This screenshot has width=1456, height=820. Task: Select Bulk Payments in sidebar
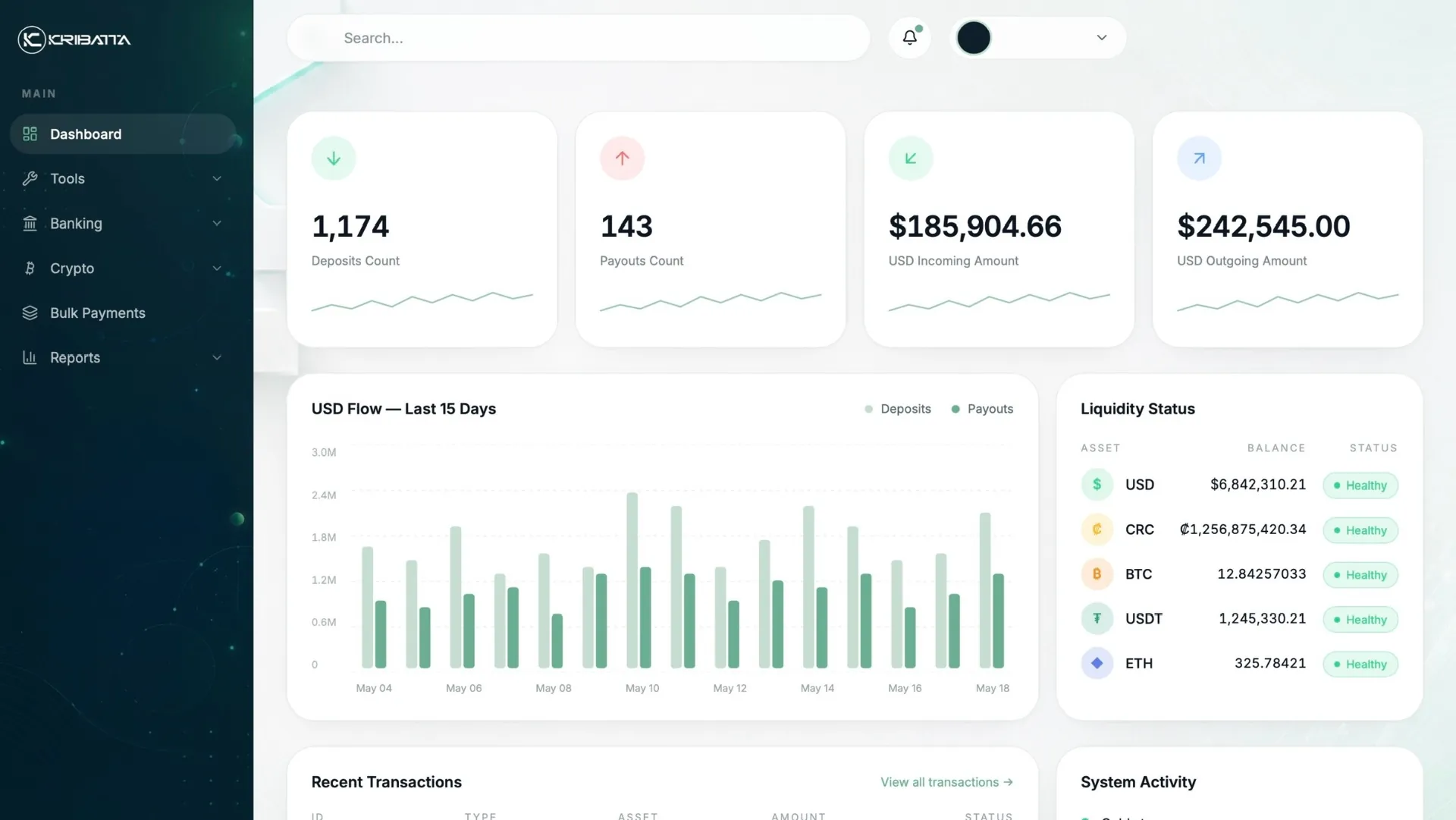pyautogui.click(x=123, y=313)
